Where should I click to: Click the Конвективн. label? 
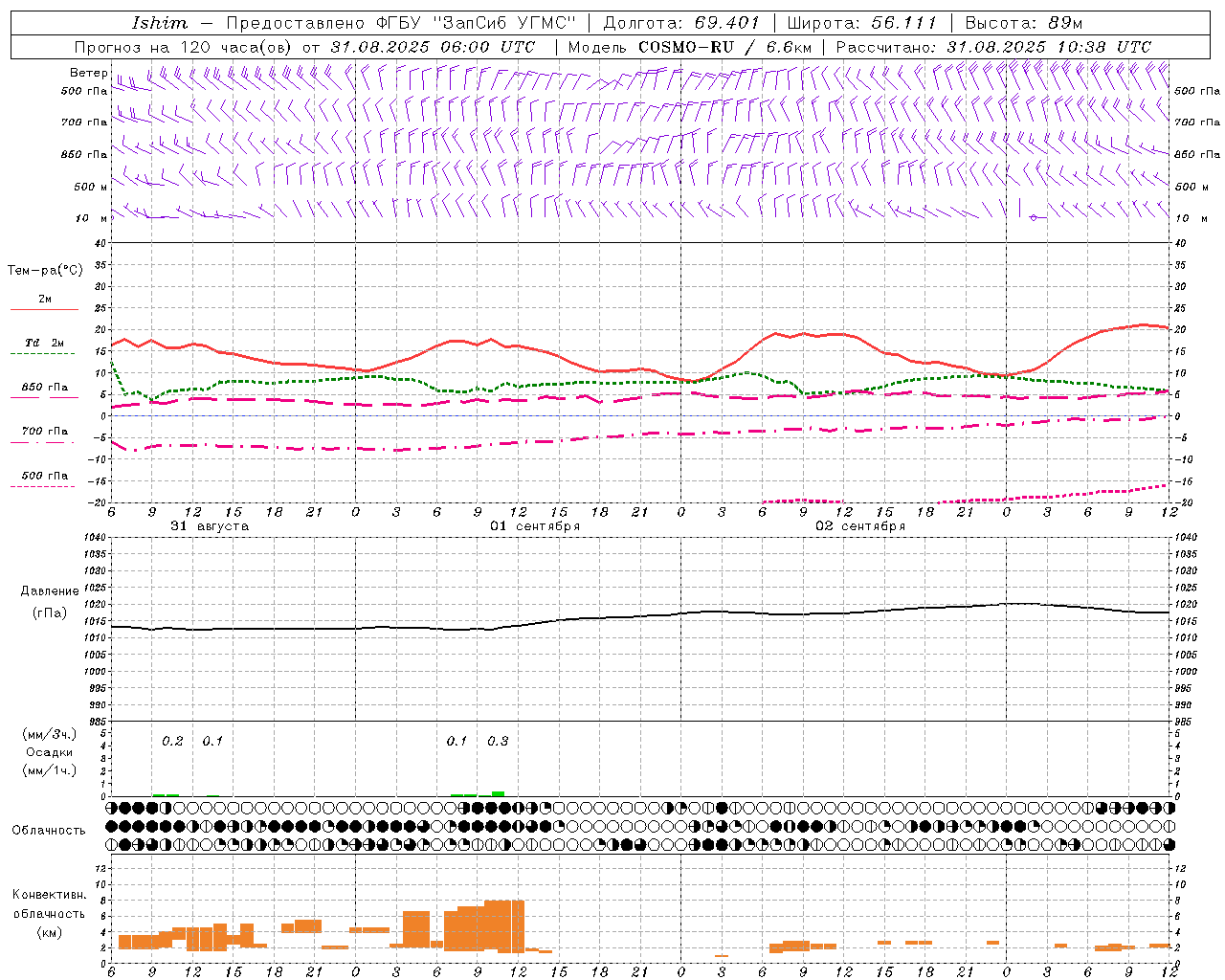pyautogui.click(x=50, y=895)
